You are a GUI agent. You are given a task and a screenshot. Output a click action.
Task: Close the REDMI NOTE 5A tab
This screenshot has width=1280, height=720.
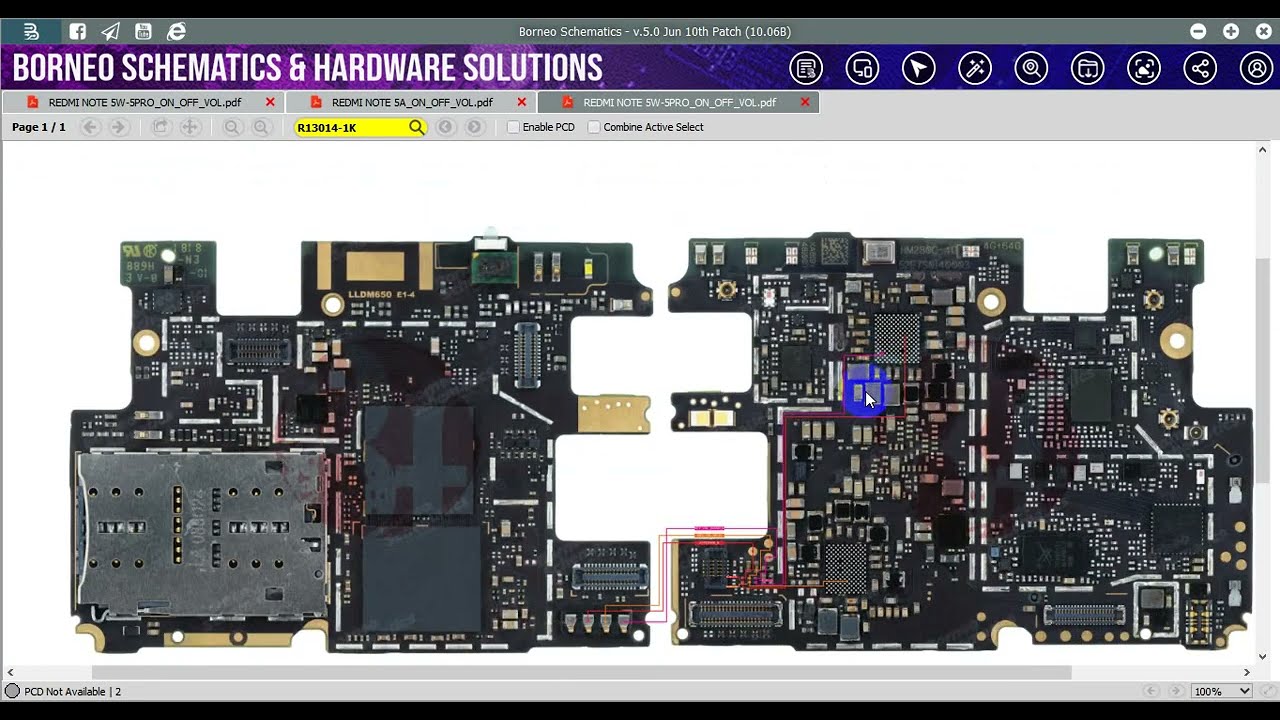tap(522, 102)
